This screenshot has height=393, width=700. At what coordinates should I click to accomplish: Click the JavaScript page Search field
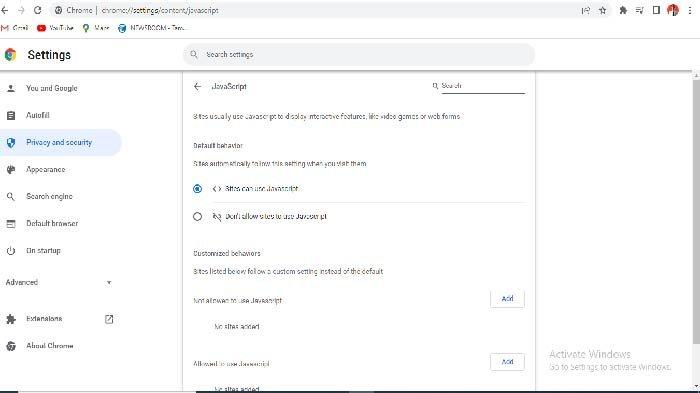pos(478,86)
